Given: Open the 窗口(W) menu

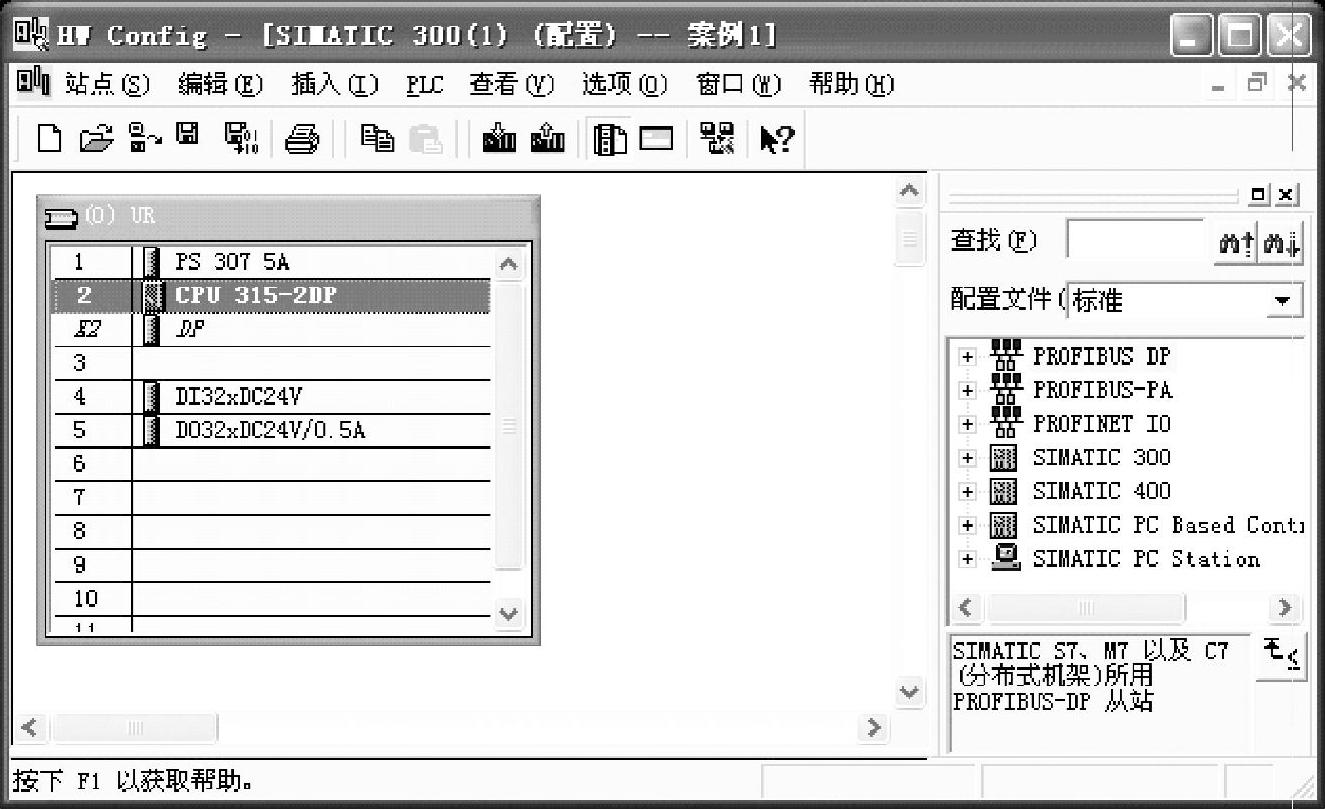Looking at the screenshot, I should (739, 85).
